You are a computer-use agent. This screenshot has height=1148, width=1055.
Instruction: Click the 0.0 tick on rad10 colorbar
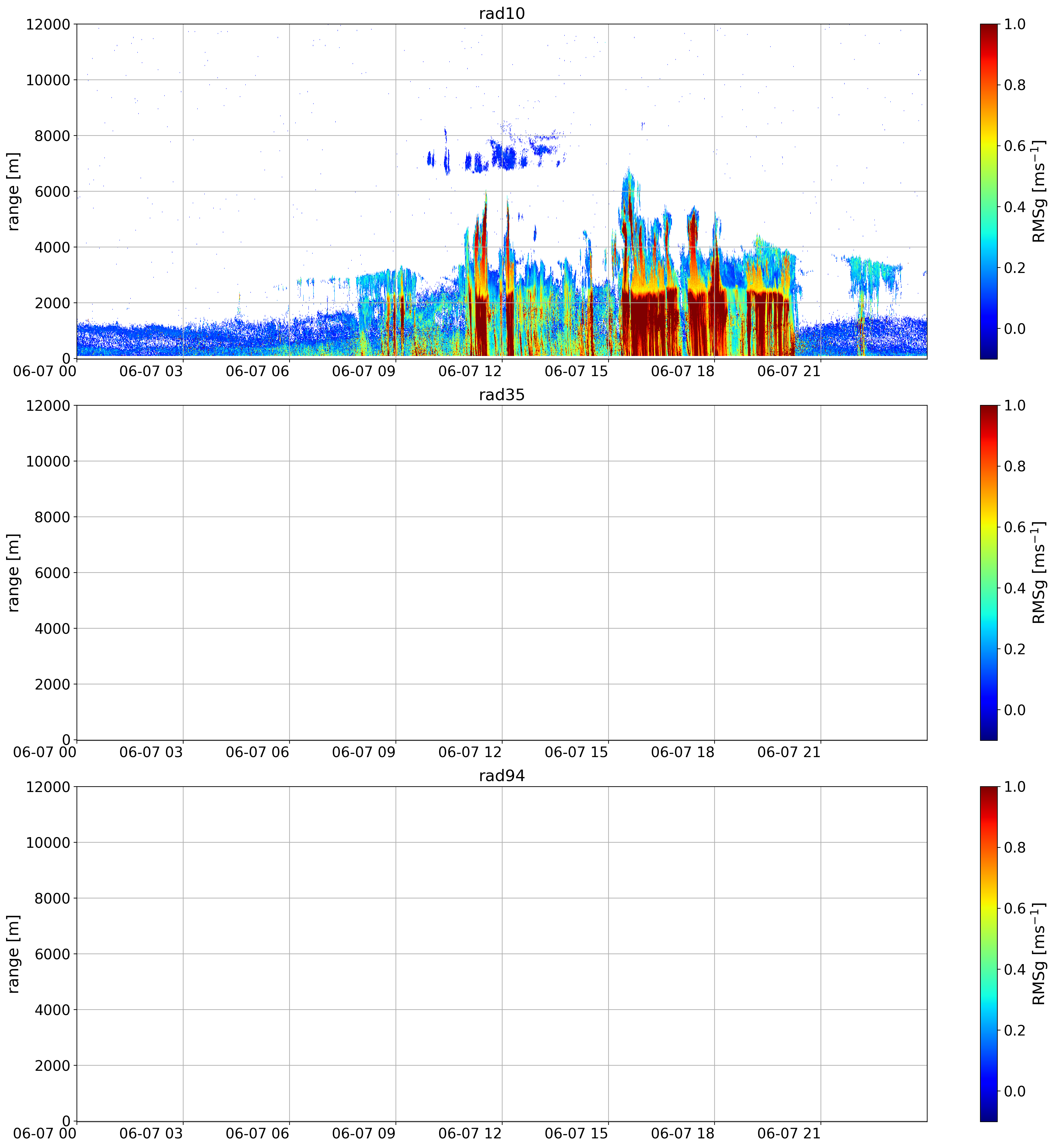pos(1014,328)
